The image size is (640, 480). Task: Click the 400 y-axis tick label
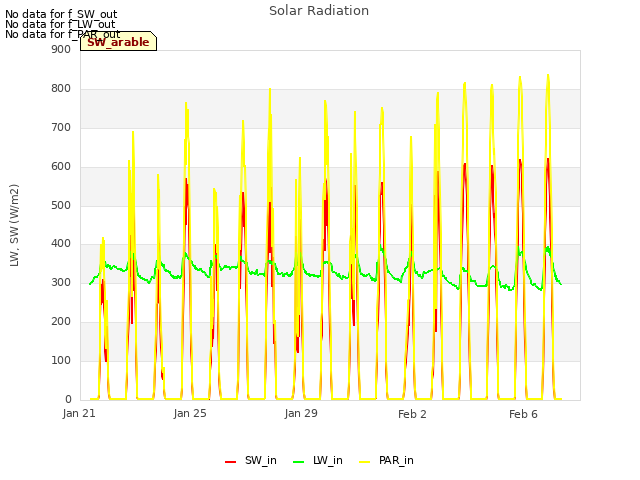coord(61,244)
